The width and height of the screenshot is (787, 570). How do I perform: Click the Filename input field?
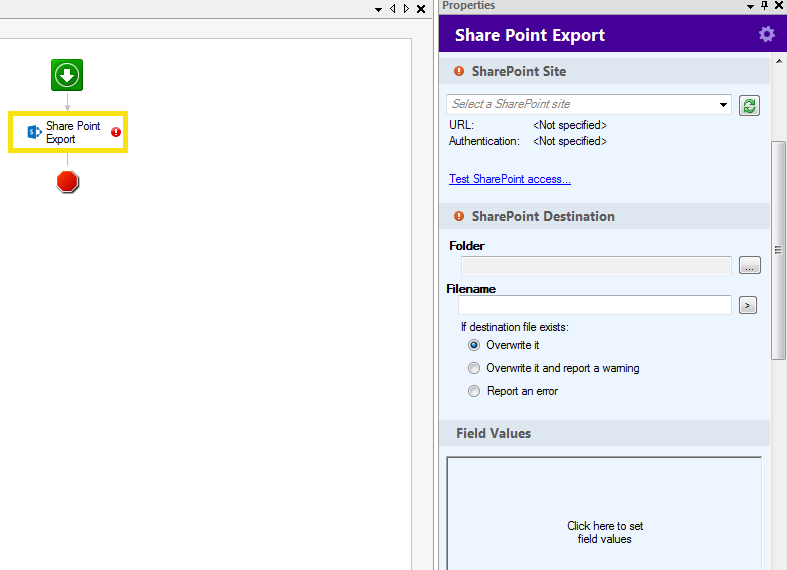click(594, 305)
